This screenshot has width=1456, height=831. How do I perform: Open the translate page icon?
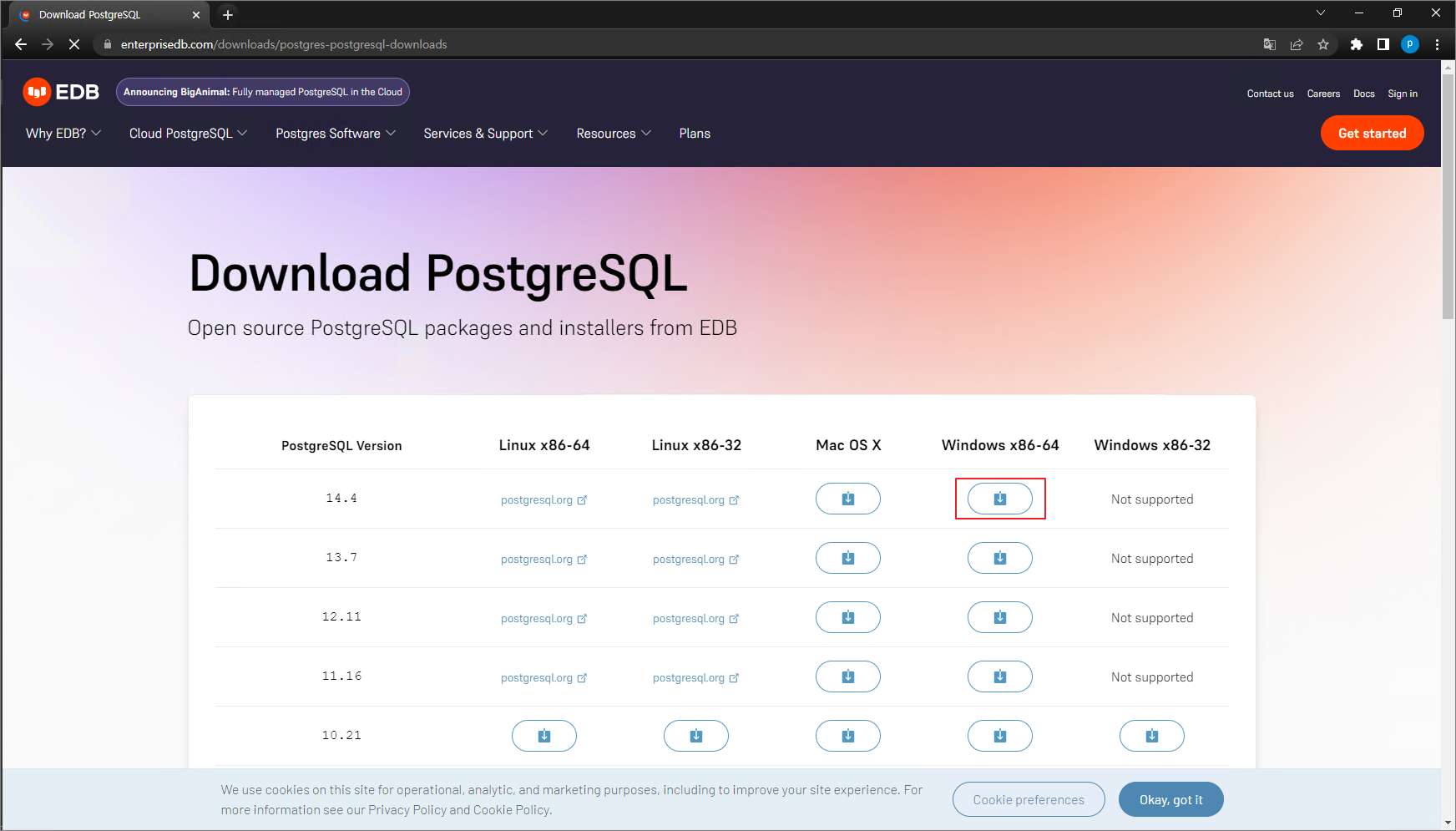[x=1270, y=44]
